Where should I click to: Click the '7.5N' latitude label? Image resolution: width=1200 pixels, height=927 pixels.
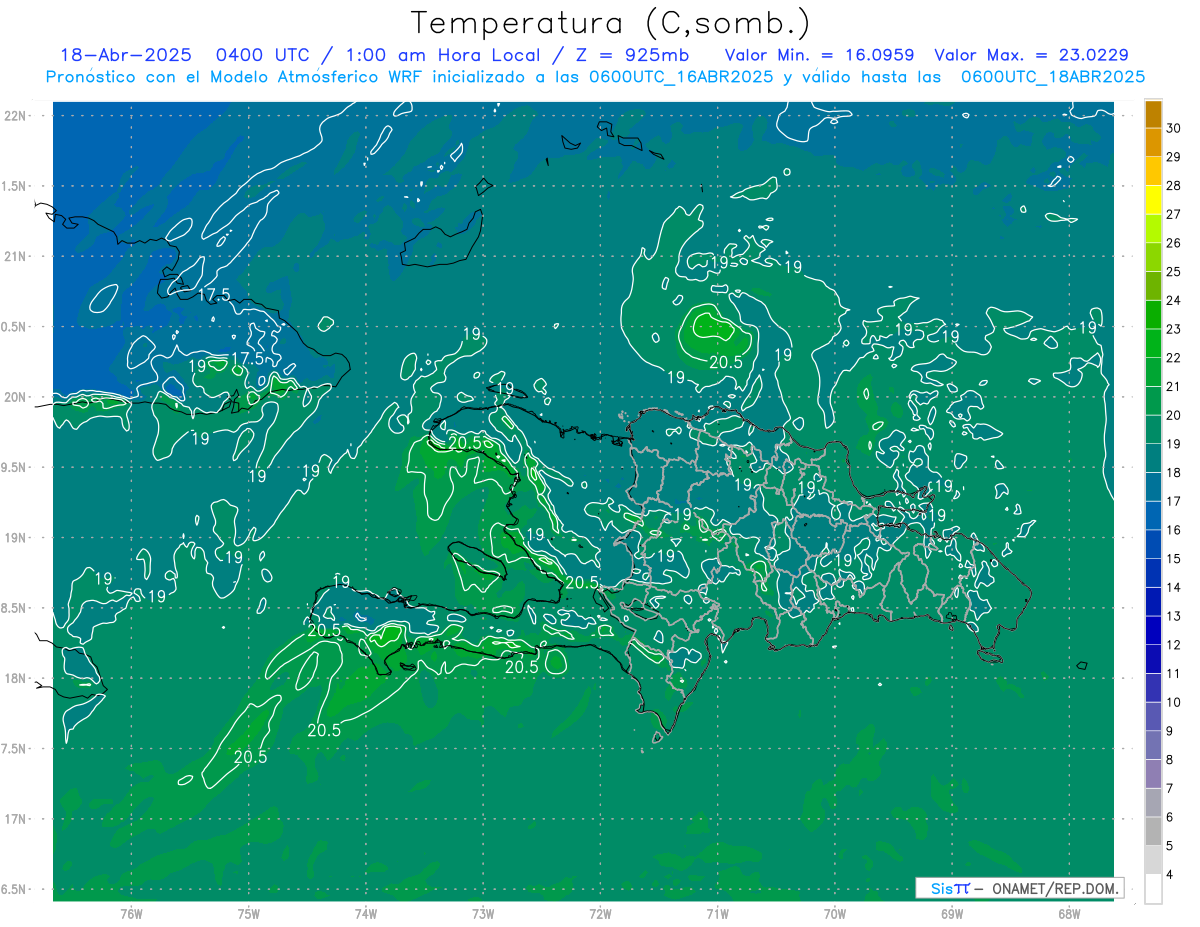[x=15, y=749]
